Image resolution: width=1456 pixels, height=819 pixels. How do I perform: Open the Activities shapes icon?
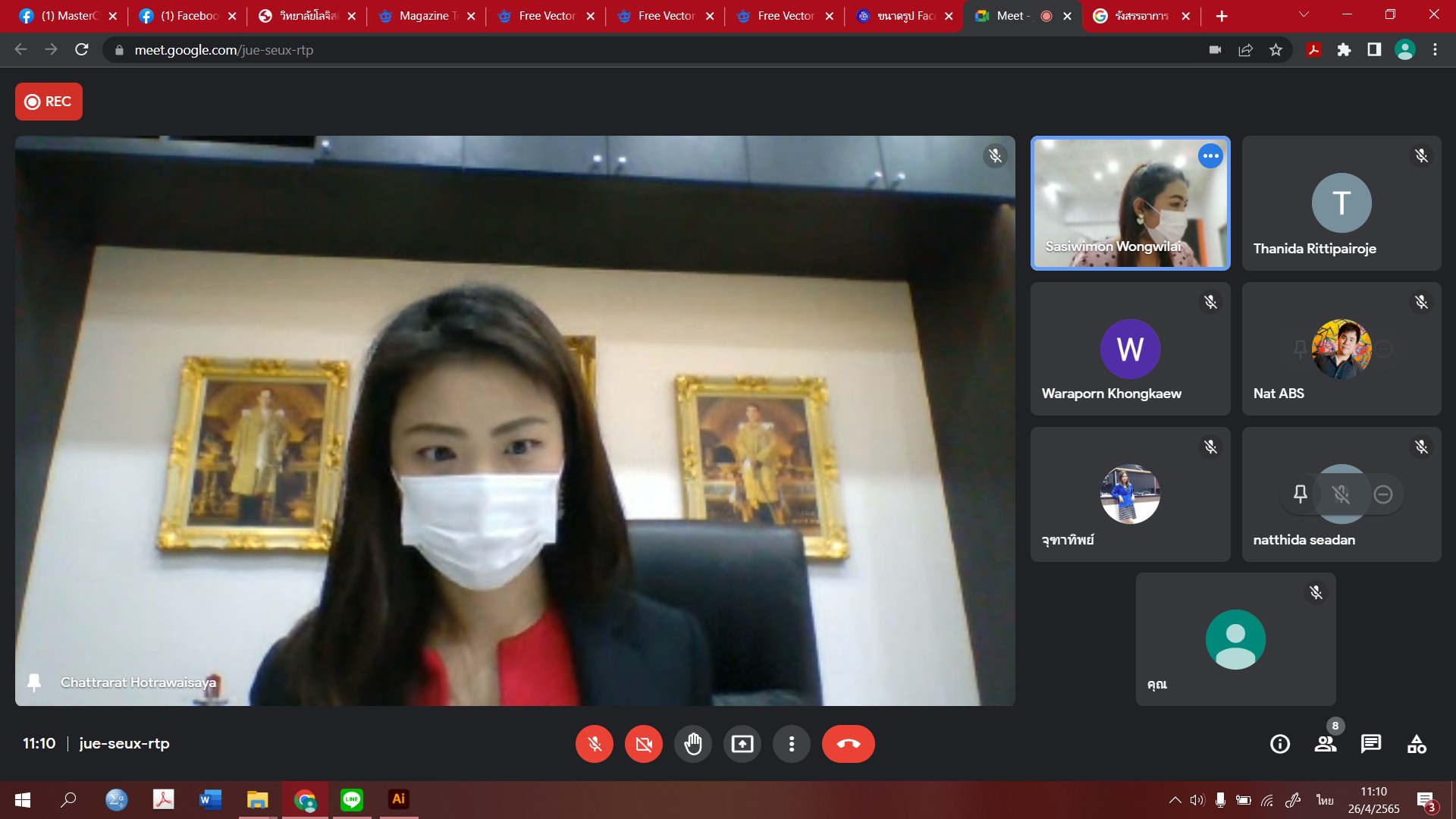coord(1416,744)
